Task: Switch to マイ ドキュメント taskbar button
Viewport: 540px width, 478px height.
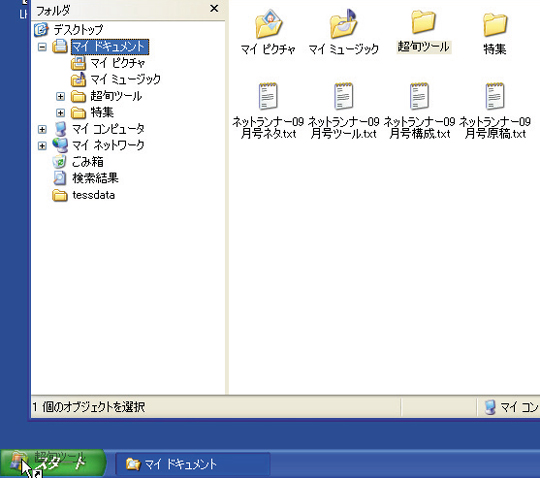Action: pyautogui.click(x=193, y=465)
